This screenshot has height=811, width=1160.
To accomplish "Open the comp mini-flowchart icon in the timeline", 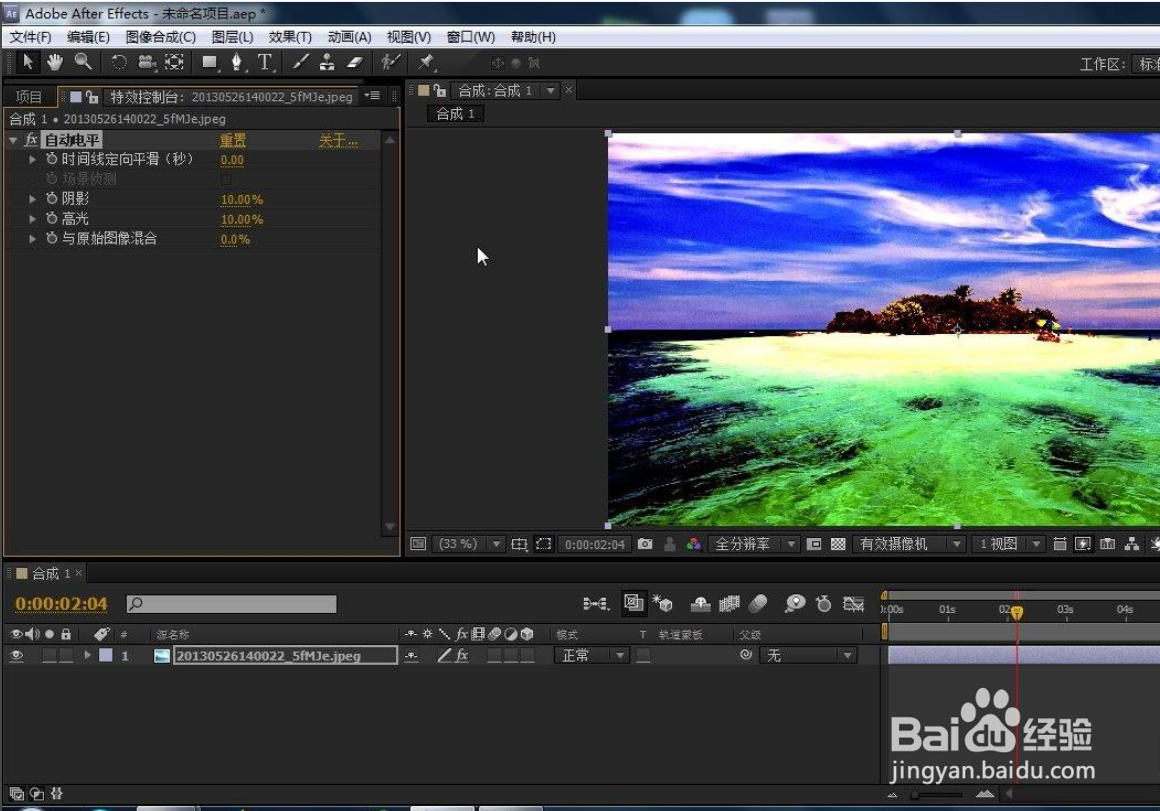I will click(x=596, y=604).
